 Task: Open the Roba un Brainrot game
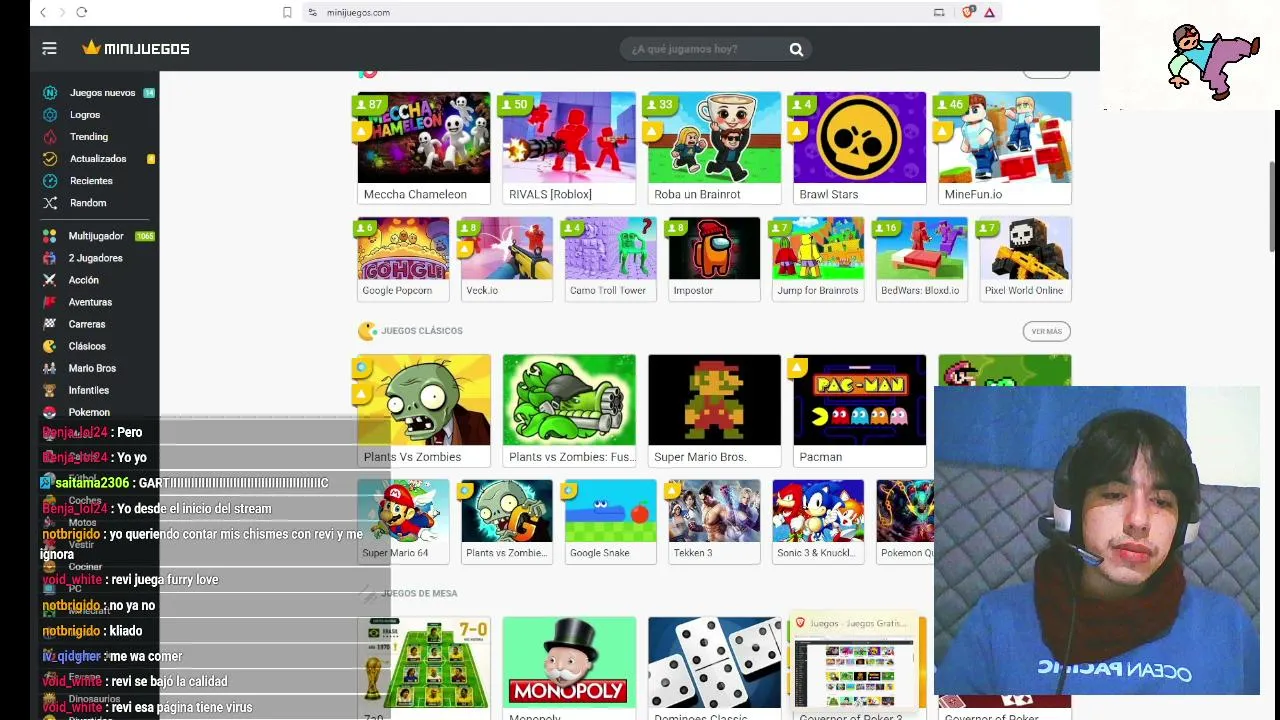pos(714,148)
